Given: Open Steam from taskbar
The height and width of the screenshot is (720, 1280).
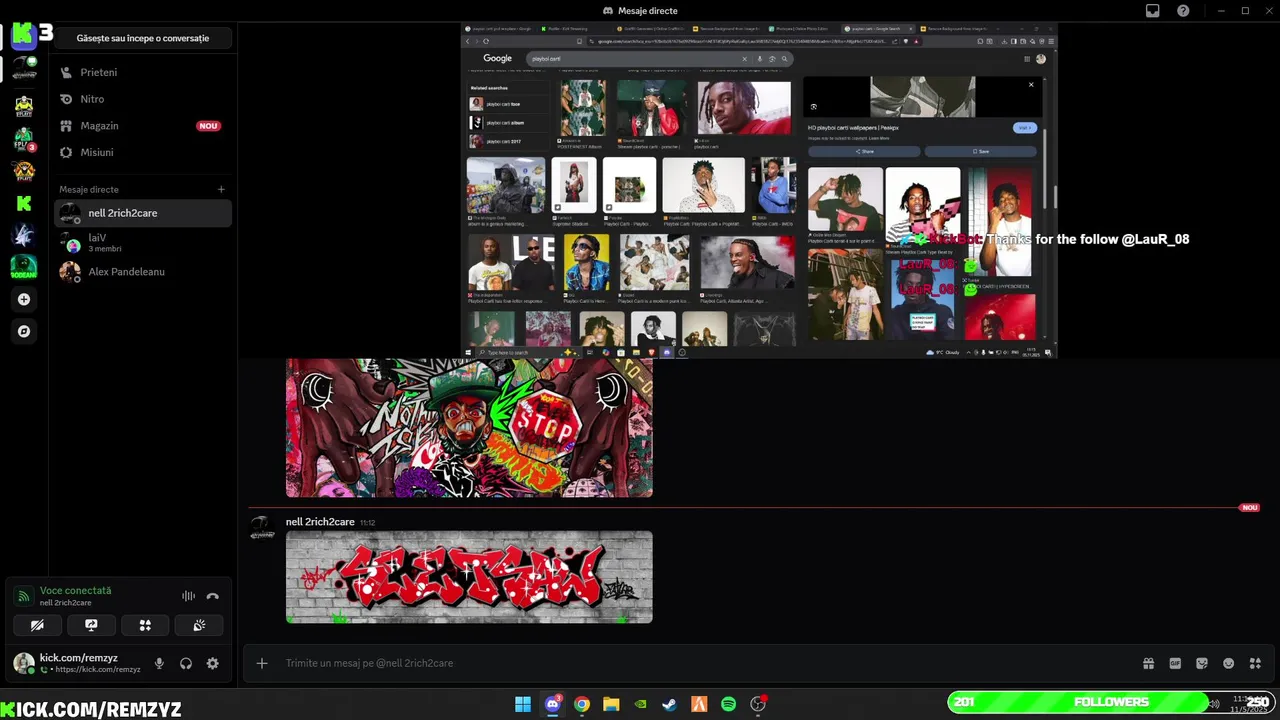Looking at the screenshot, I should (x=670, y=704).
